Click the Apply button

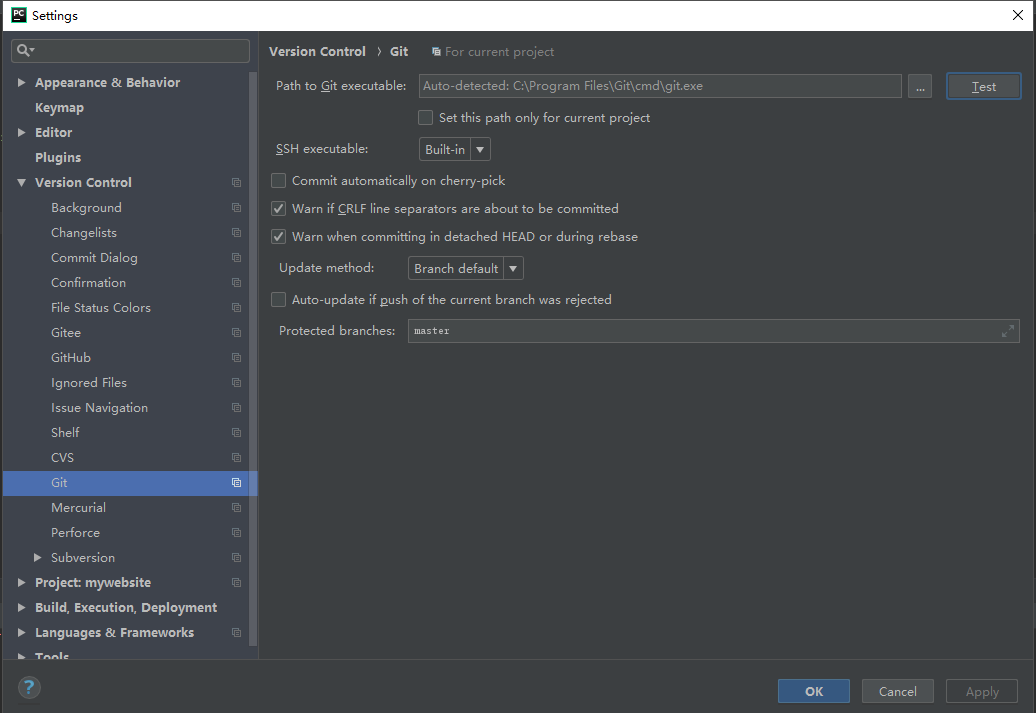(x=982, y=691)
